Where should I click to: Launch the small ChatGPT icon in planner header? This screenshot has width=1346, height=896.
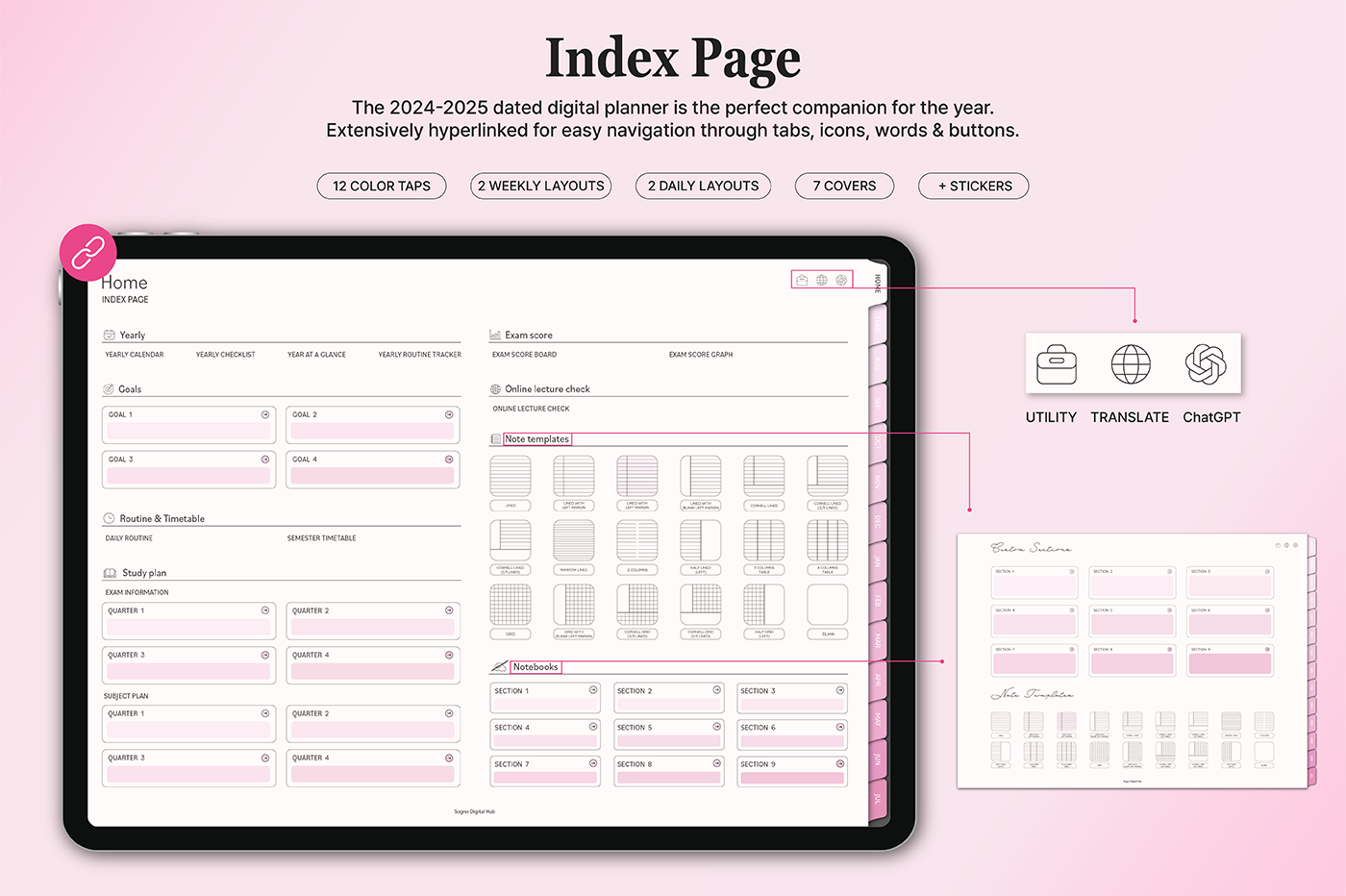[841, 280]
